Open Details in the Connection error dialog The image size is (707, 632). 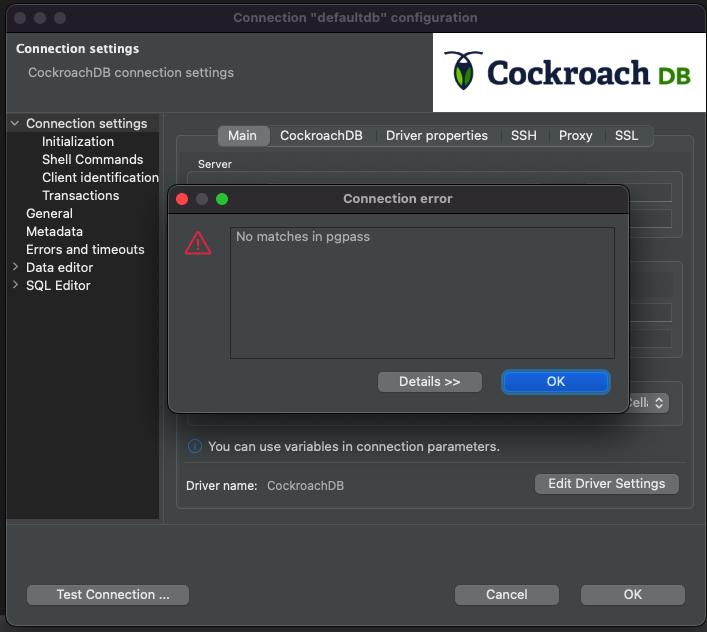[x=429, y=382]
